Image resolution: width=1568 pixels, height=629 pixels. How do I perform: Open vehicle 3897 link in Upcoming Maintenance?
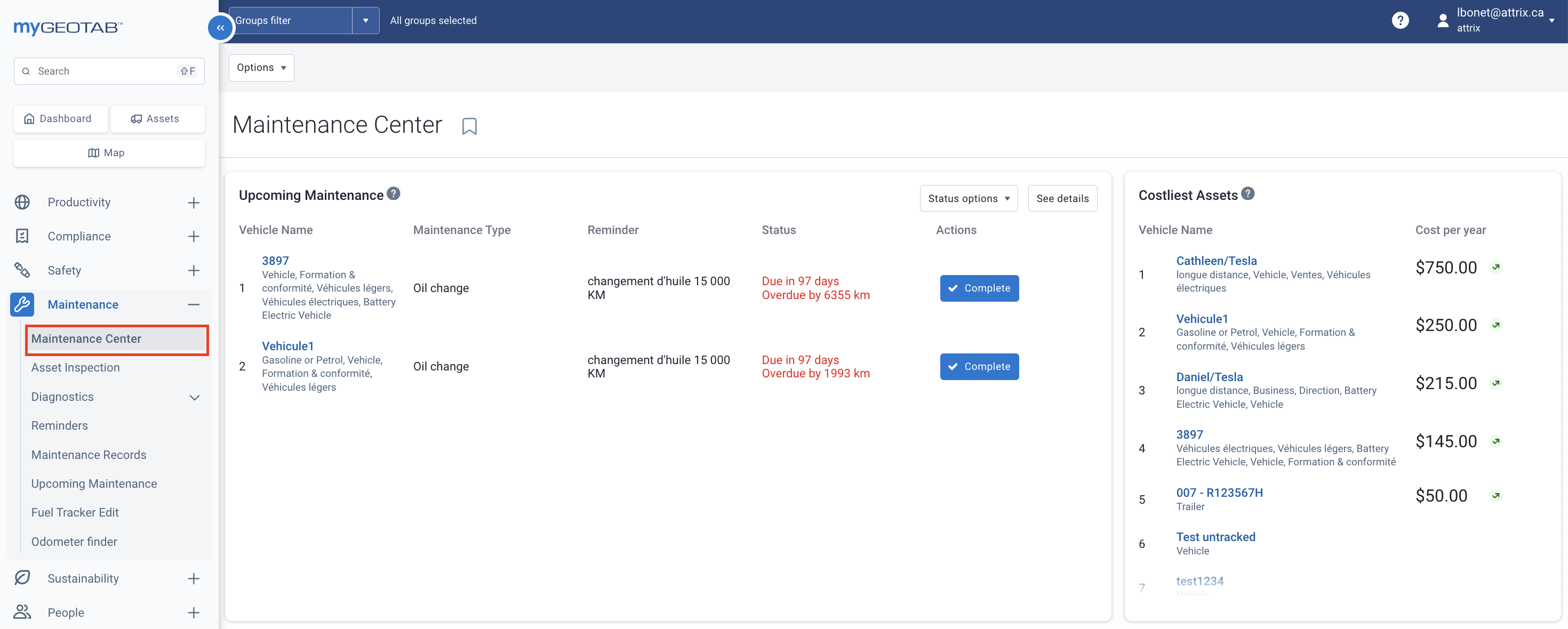click(x=275, y=260)
